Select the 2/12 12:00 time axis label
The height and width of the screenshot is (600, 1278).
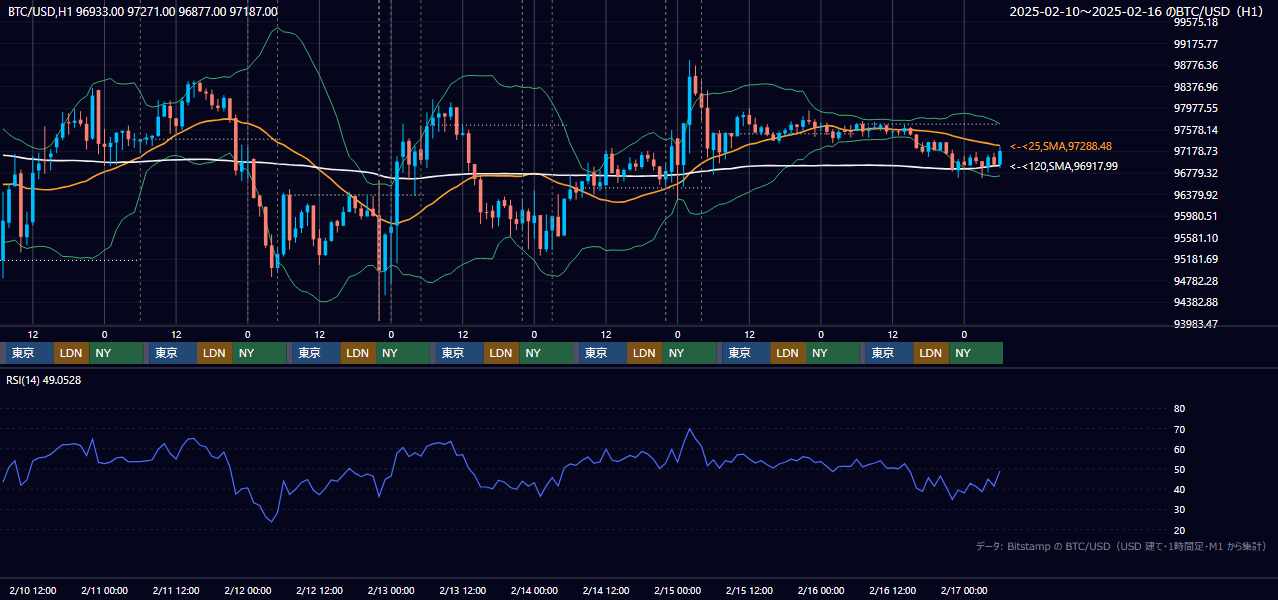coord(319,590)
